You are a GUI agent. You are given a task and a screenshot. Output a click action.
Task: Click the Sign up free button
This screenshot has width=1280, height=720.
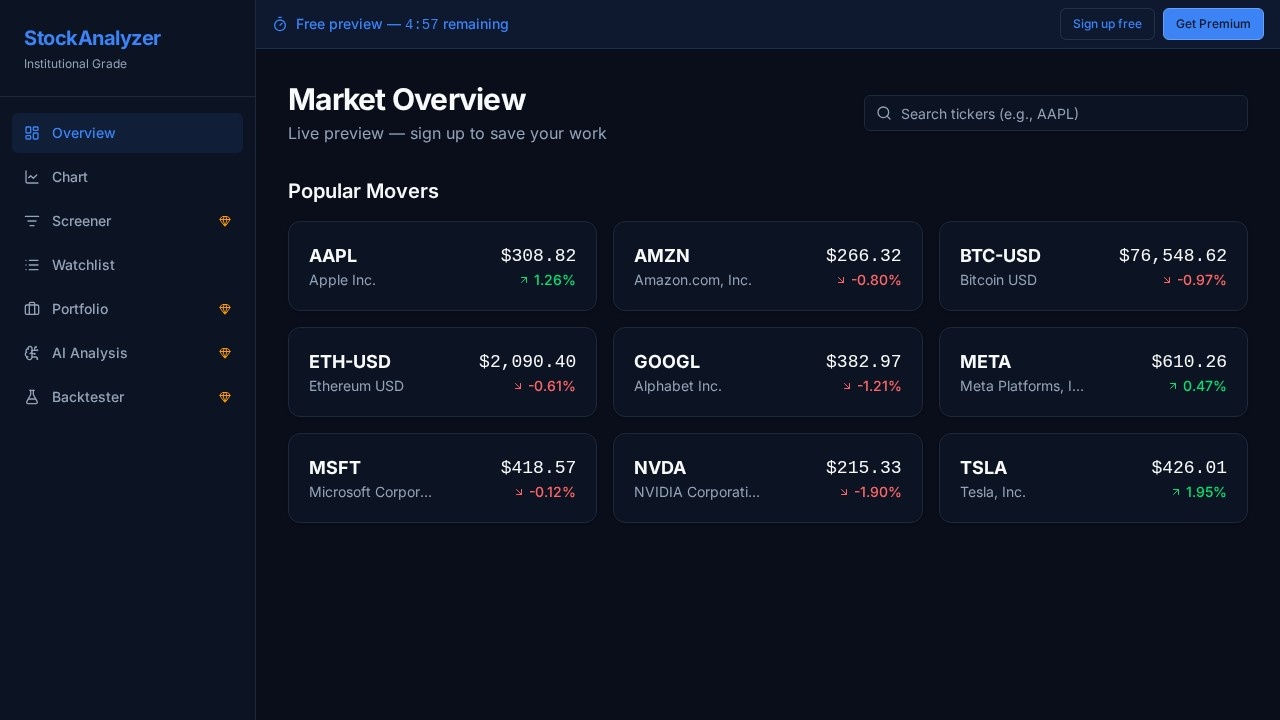(1107, 24)
